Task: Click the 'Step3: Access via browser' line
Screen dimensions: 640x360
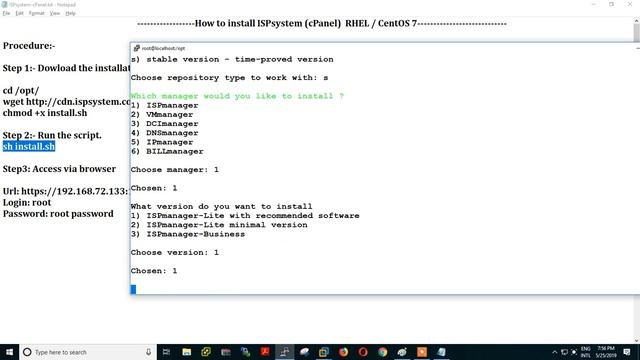Action: coord(59,169)
